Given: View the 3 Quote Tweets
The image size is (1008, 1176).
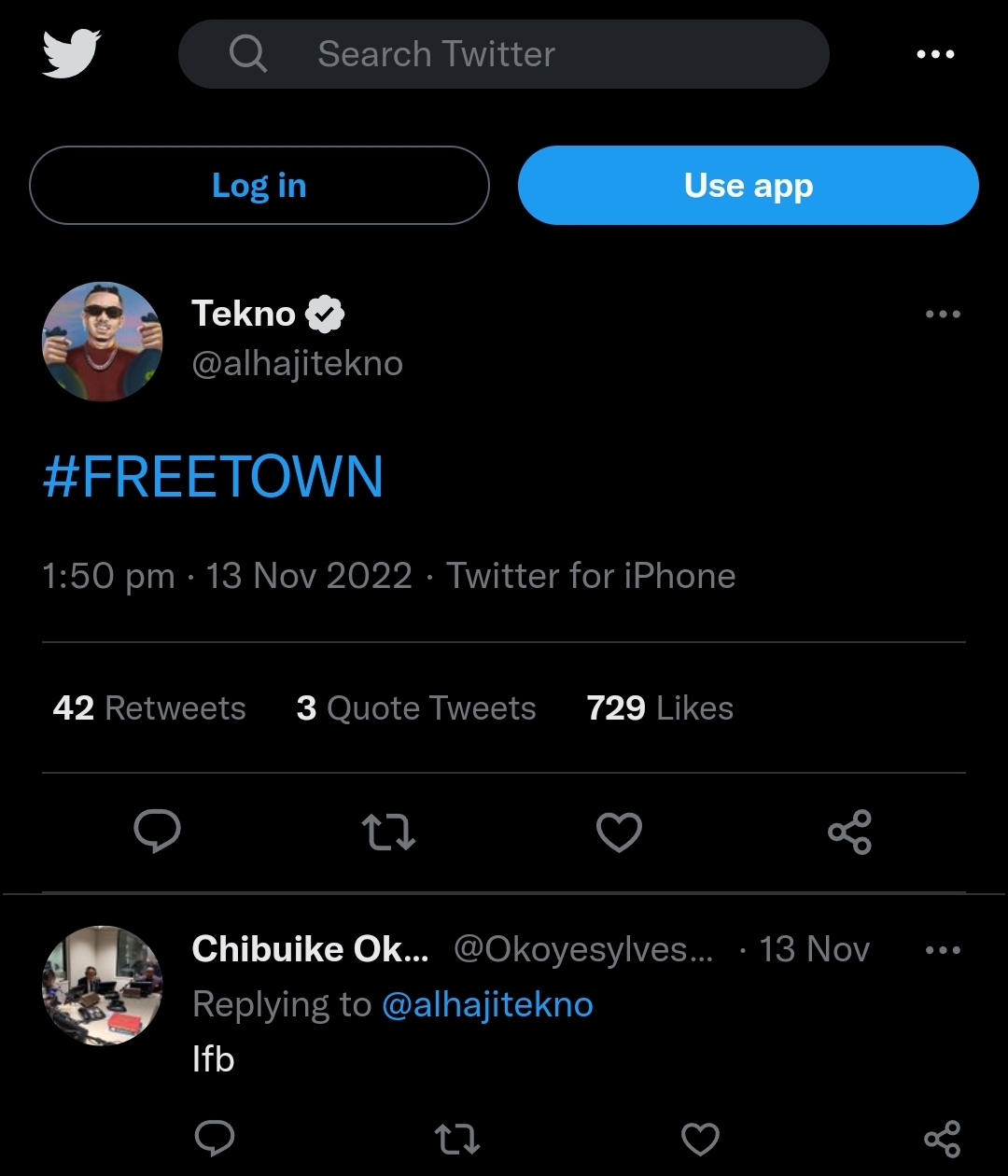Looking at the screenshot, I should [x=416, y=708].
